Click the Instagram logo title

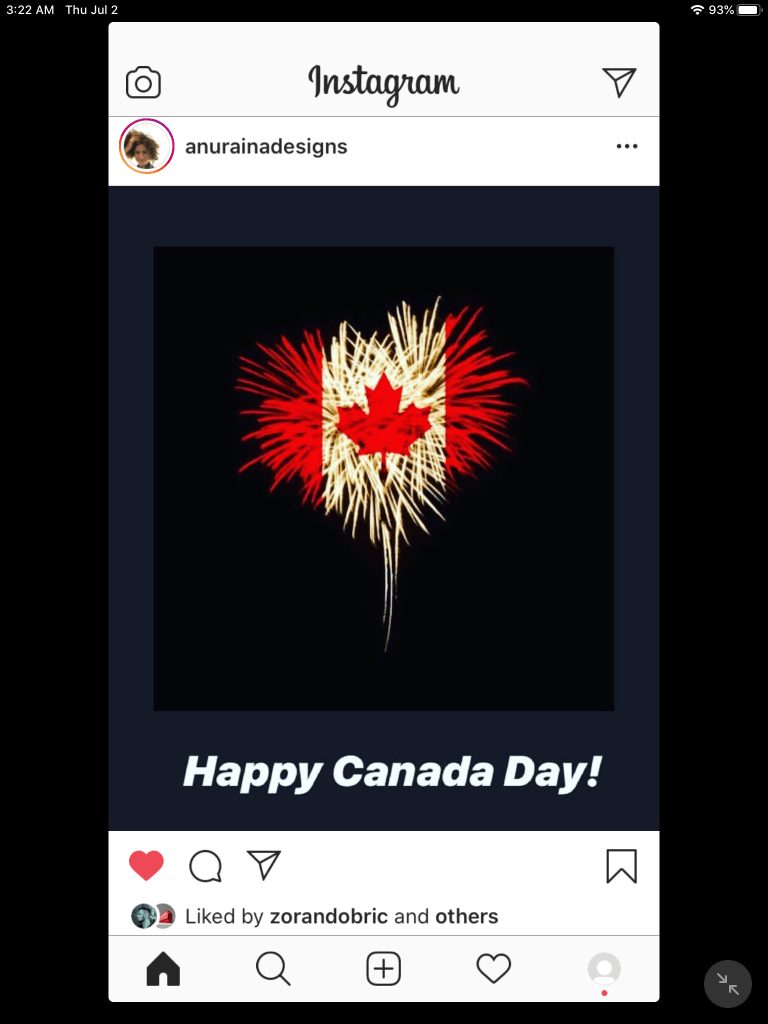pyautogui.click(x=384, y=84)
